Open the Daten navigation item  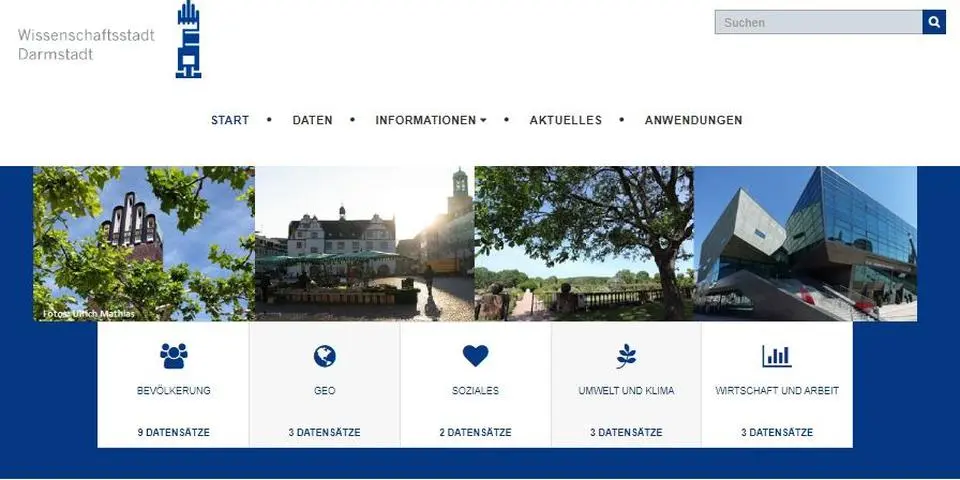(312, 120)
